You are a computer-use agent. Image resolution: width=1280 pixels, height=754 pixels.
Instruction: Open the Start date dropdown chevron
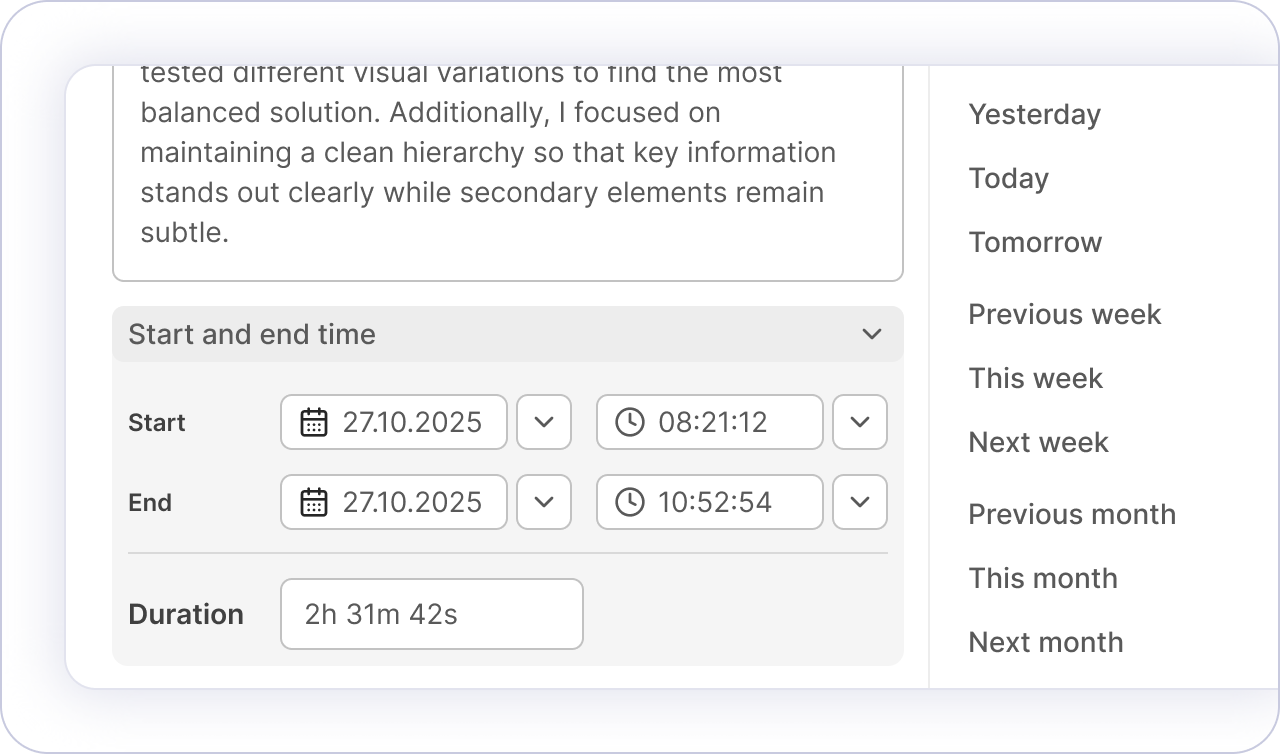pyautogui.click(x=544, y=422)
